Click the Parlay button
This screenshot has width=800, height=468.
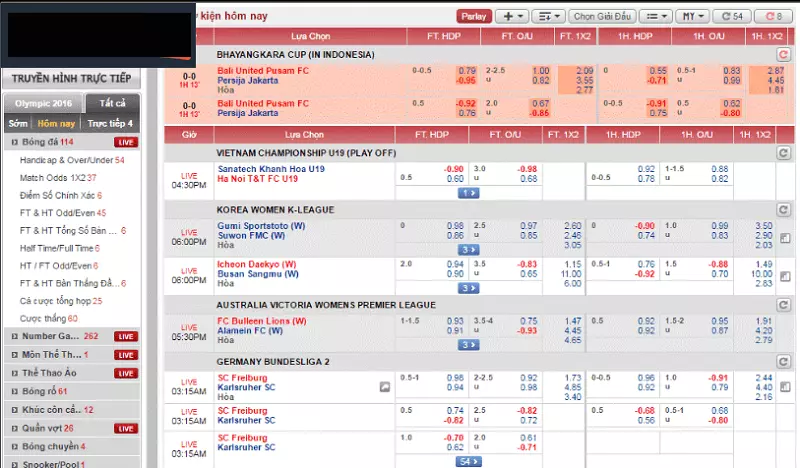point(473,16)
